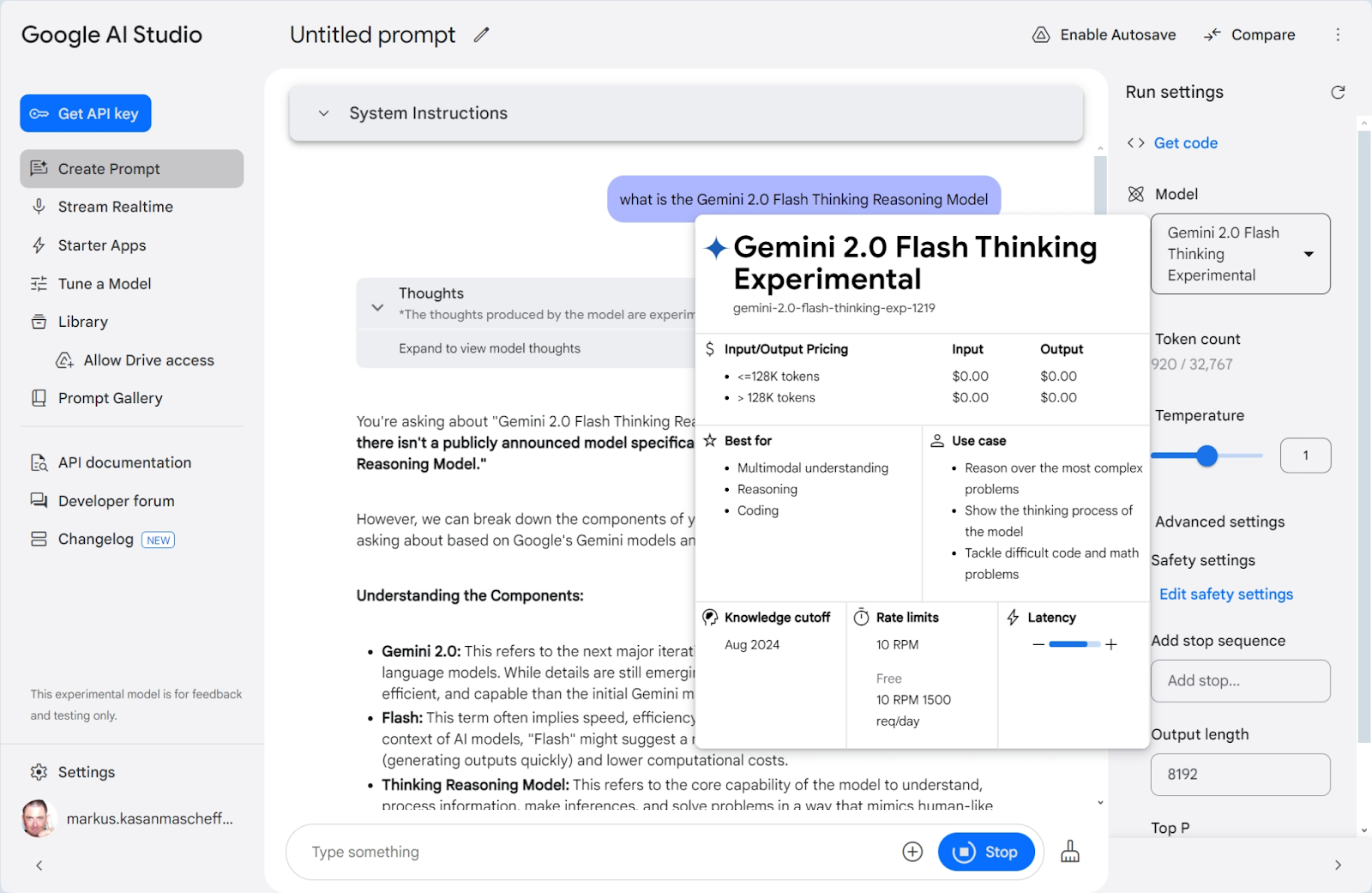Expand the System Instructions chevron
This screenshot has width=1372, height=893.
click(x=323, y=113)
